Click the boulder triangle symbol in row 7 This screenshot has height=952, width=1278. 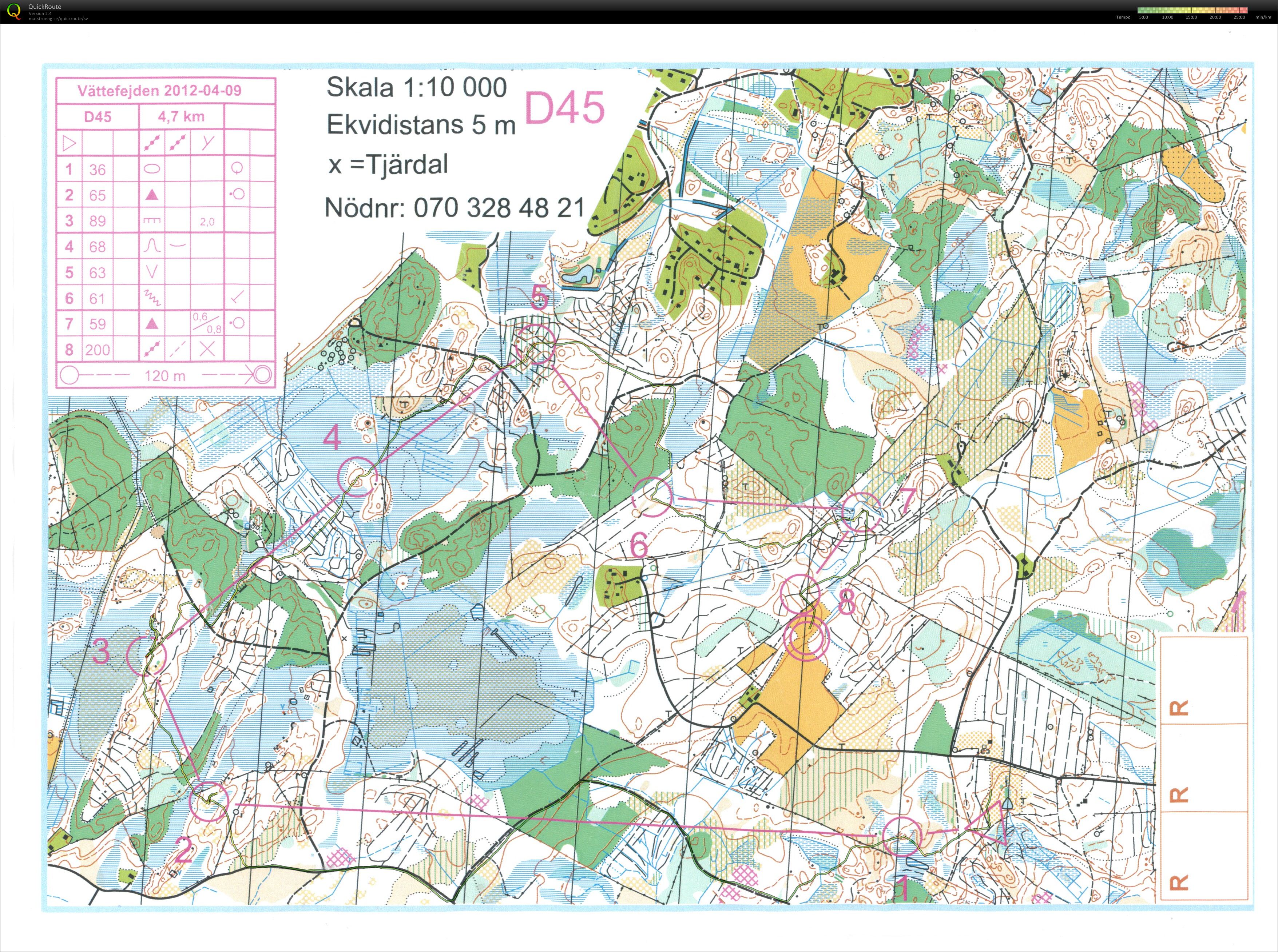(152, 324)
